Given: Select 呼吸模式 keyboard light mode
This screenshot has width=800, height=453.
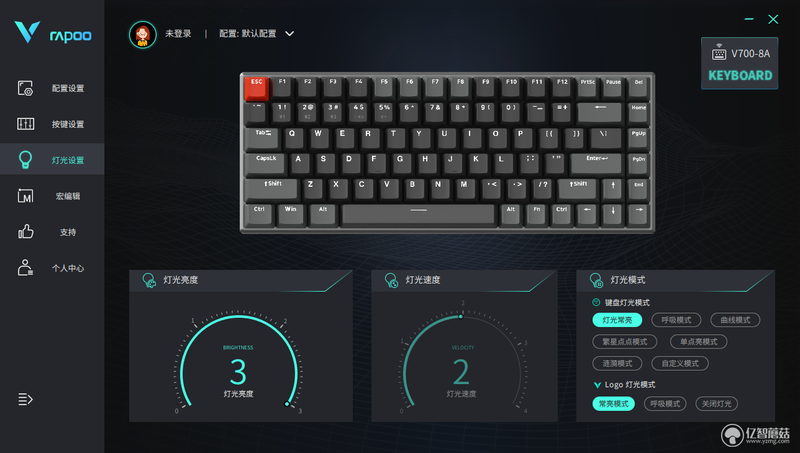Looking at the screenshot, I should coord(676,320).
